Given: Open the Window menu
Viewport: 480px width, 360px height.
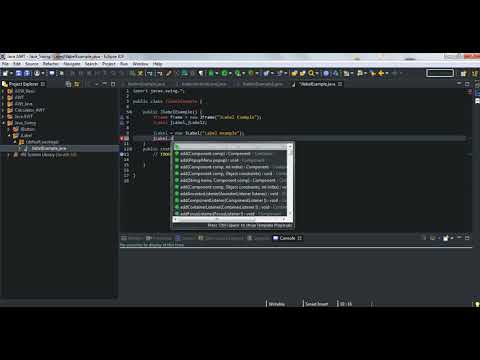Looking at the screenshot, I should tap(140, 64).
